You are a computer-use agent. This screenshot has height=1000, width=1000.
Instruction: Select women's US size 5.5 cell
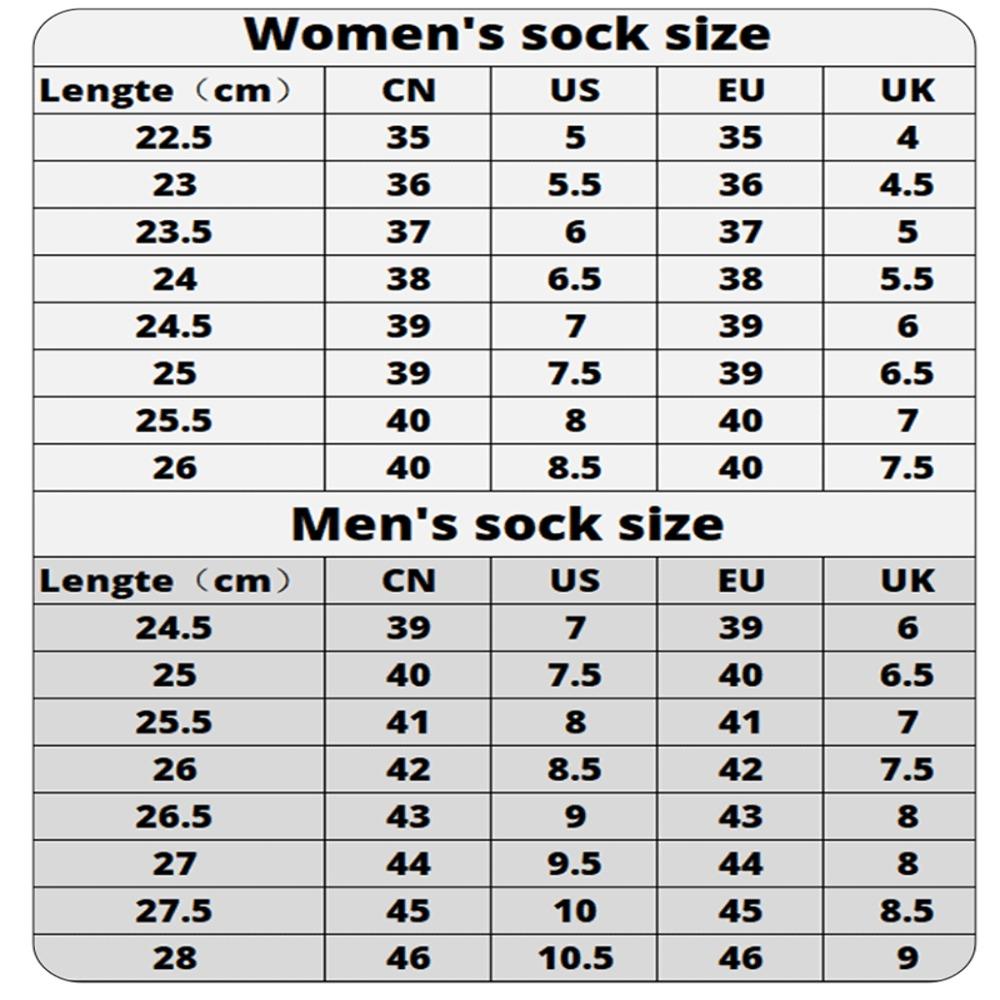[574, 185]
